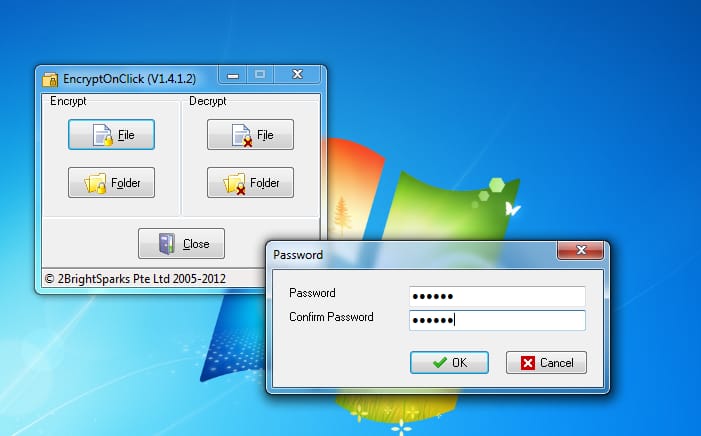
Task: Minimize the EncryptOnClick window
Action: pyautogui.click(x=232, y=75)
